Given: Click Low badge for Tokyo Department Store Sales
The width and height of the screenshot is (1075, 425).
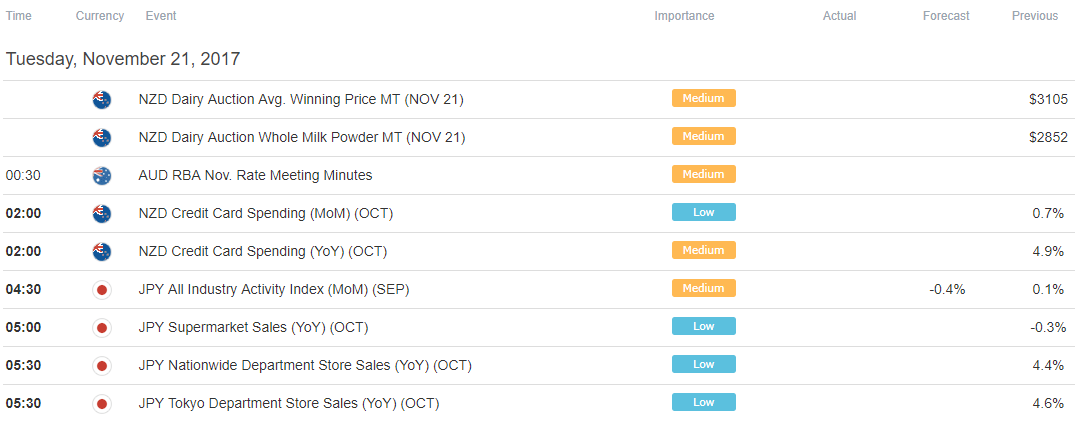Looking at the screenshot, I should 703,402.
